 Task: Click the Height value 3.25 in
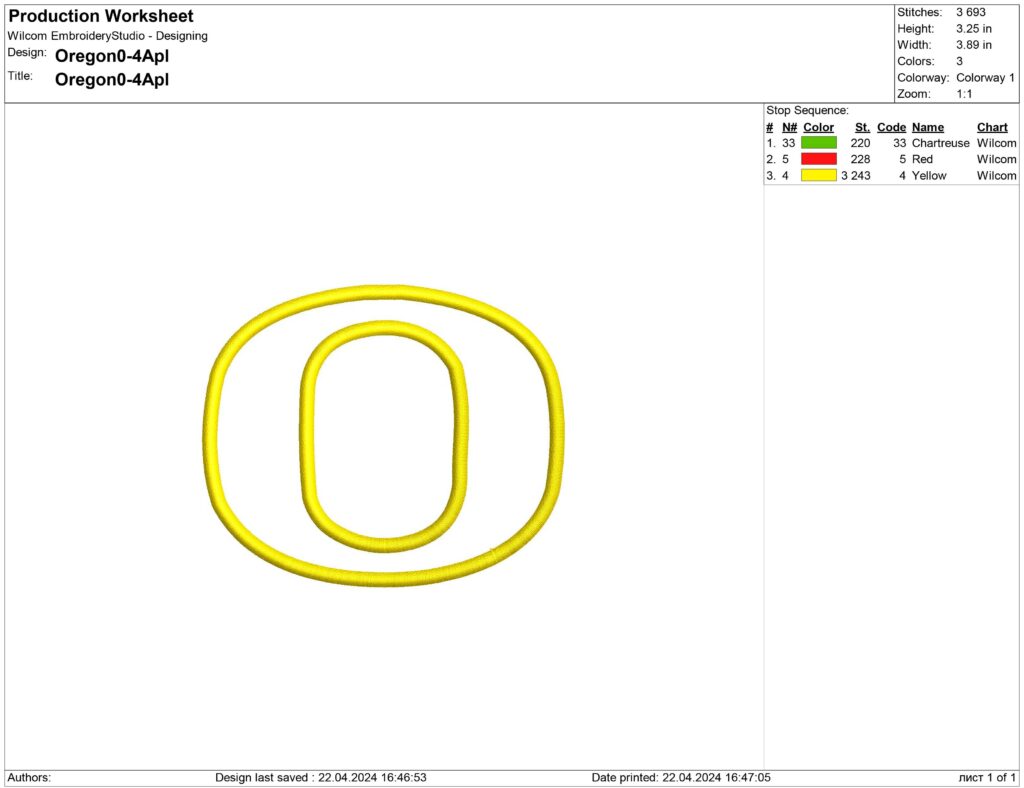pyautogui.click(x=974, y=29)
